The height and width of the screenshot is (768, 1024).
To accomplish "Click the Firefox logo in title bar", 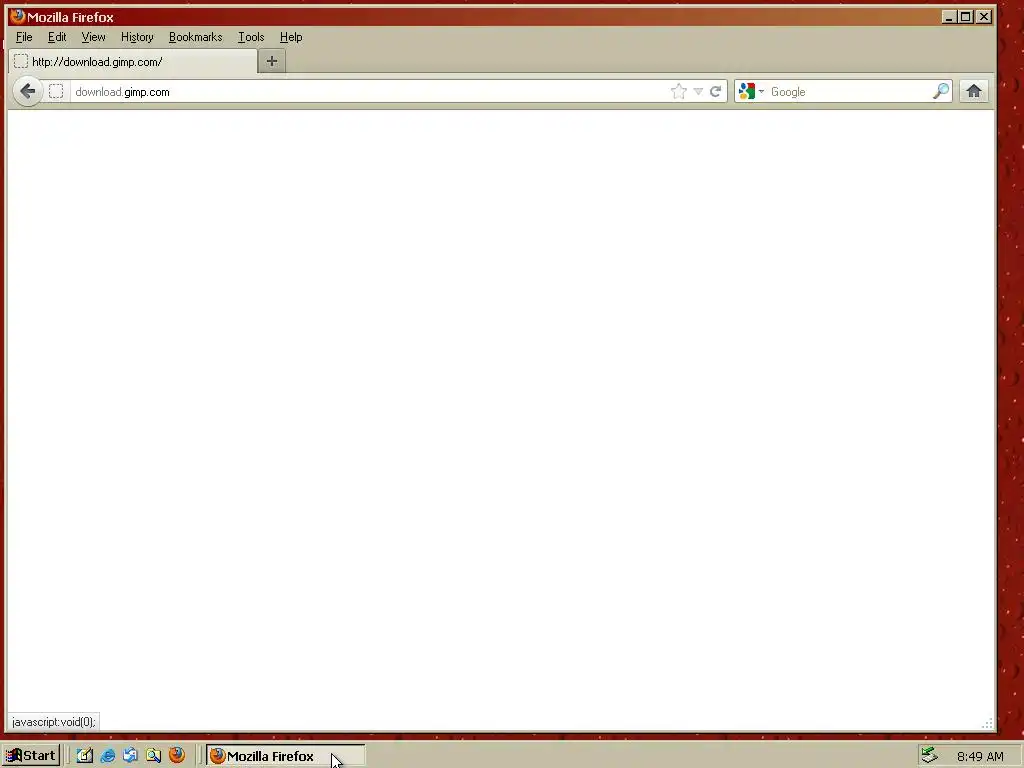I will click(x=18, y=16).
